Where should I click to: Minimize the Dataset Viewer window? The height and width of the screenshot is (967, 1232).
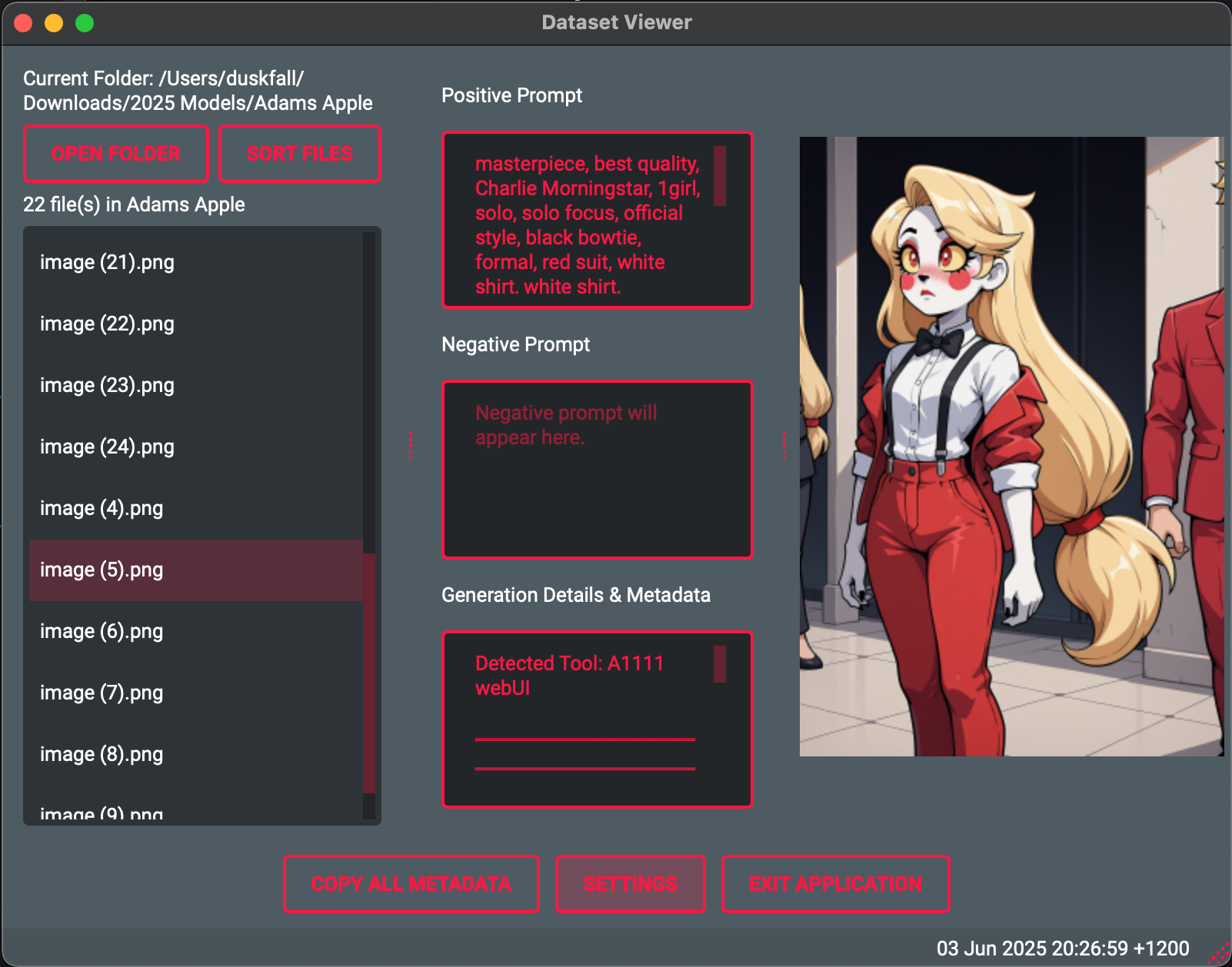54,23
